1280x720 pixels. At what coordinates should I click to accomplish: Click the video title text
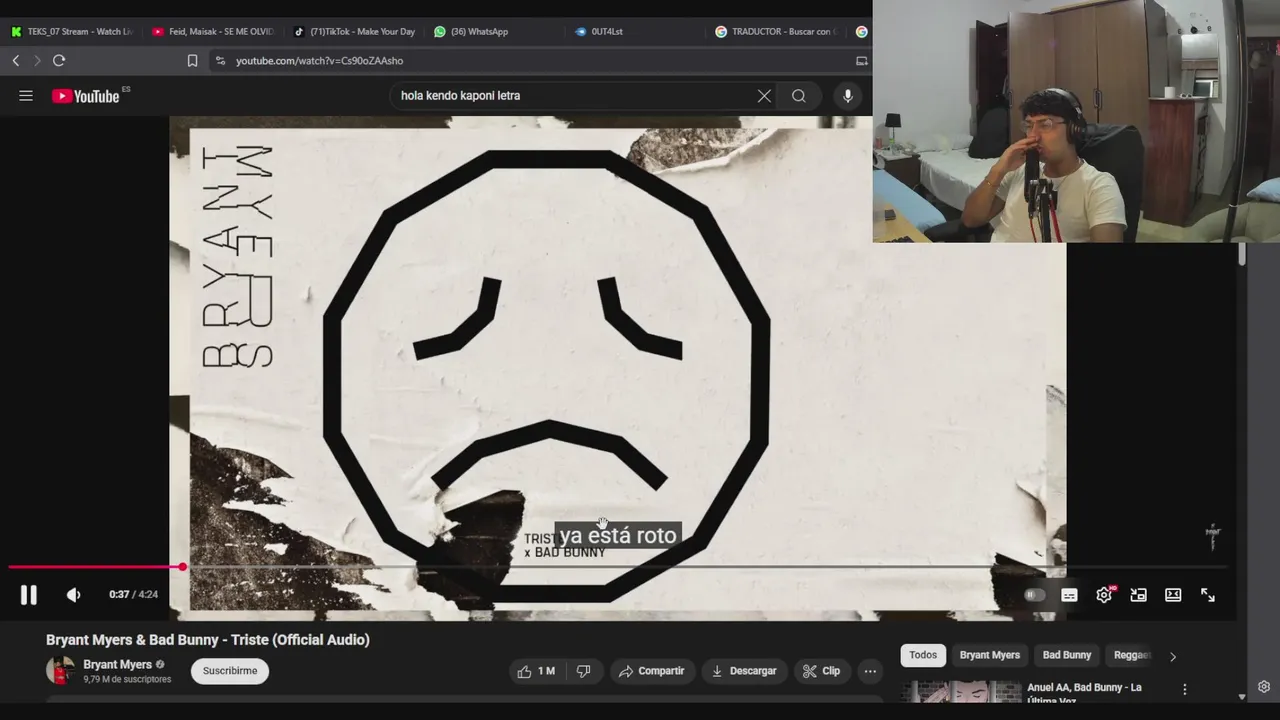pyautogui.click(x=208, y=640)
